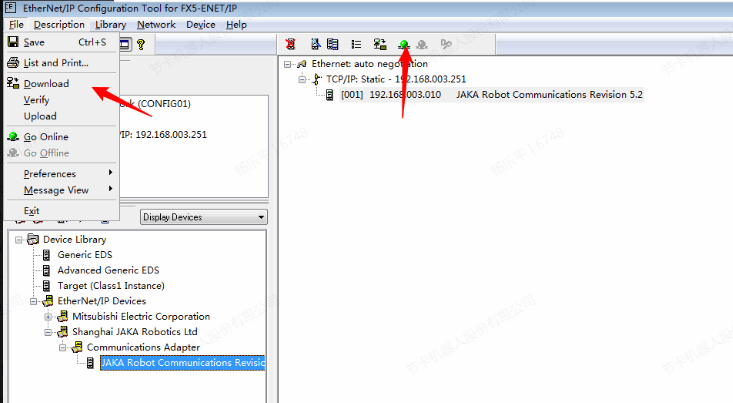Collapse the Ethernet auto negotiation tree node
733x403 pixels.
(x=289, y=64)
